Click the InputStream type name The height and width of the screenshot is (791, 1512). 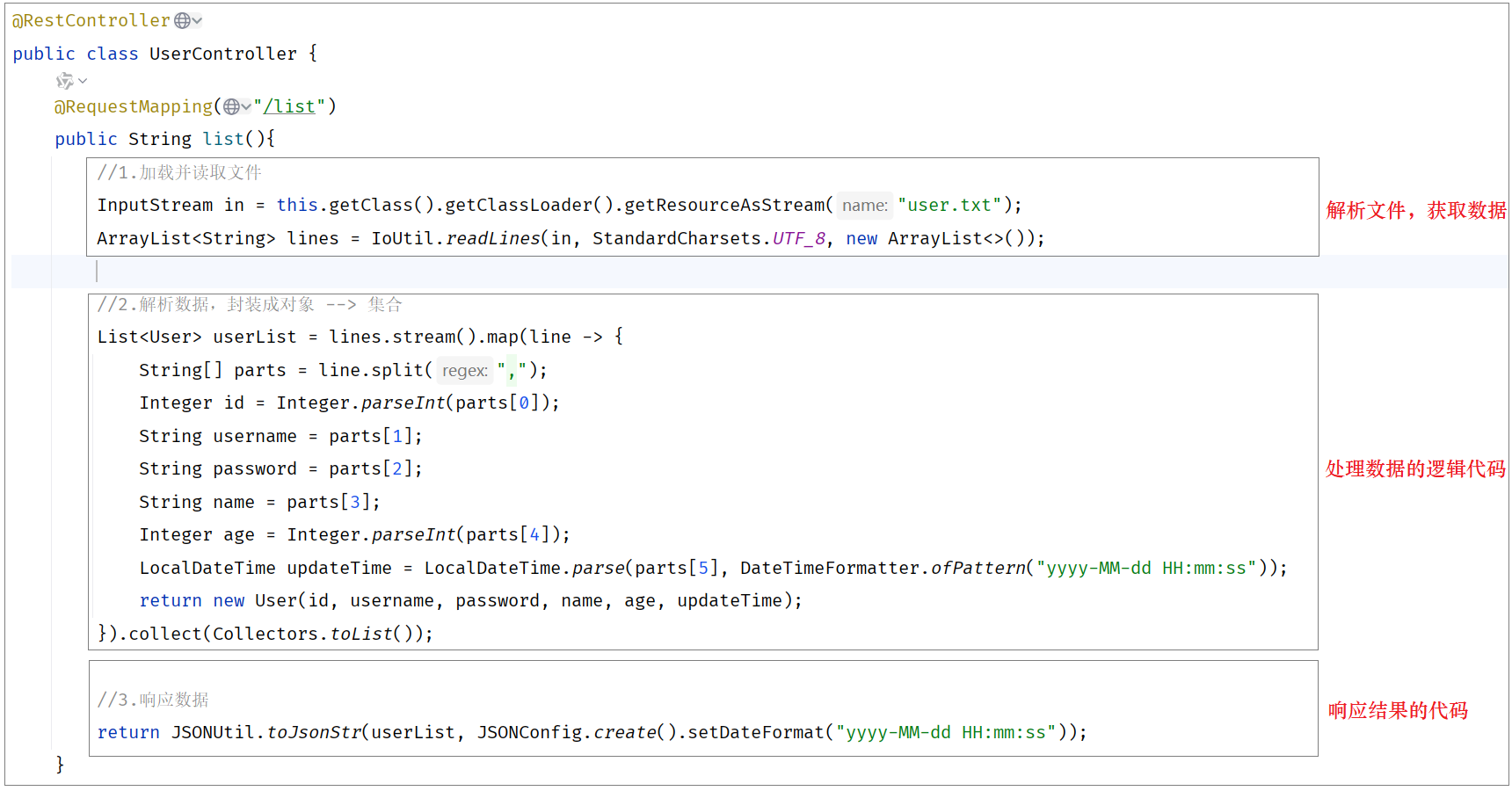155,206
